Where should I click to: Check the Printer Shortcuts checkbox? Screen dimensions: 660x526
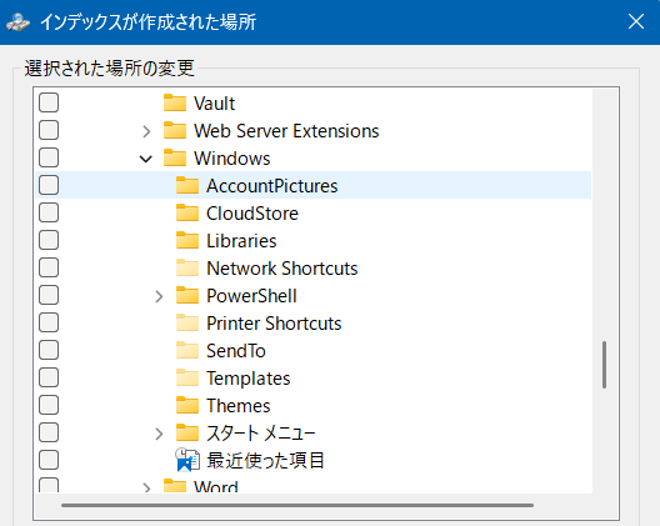click(x=49, y=323)
